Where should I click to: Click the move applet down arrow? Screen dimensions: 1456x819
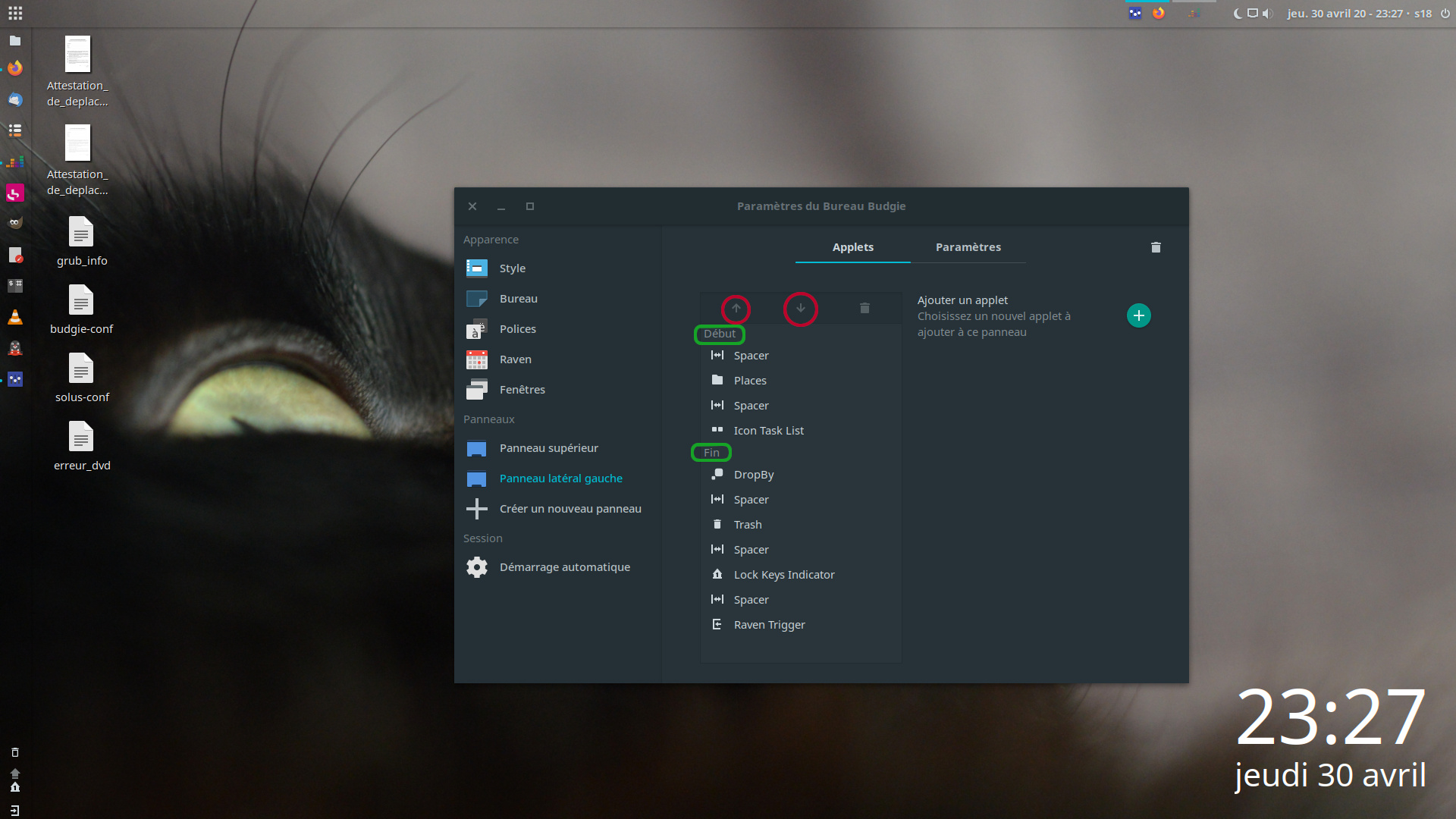(800, 309)
